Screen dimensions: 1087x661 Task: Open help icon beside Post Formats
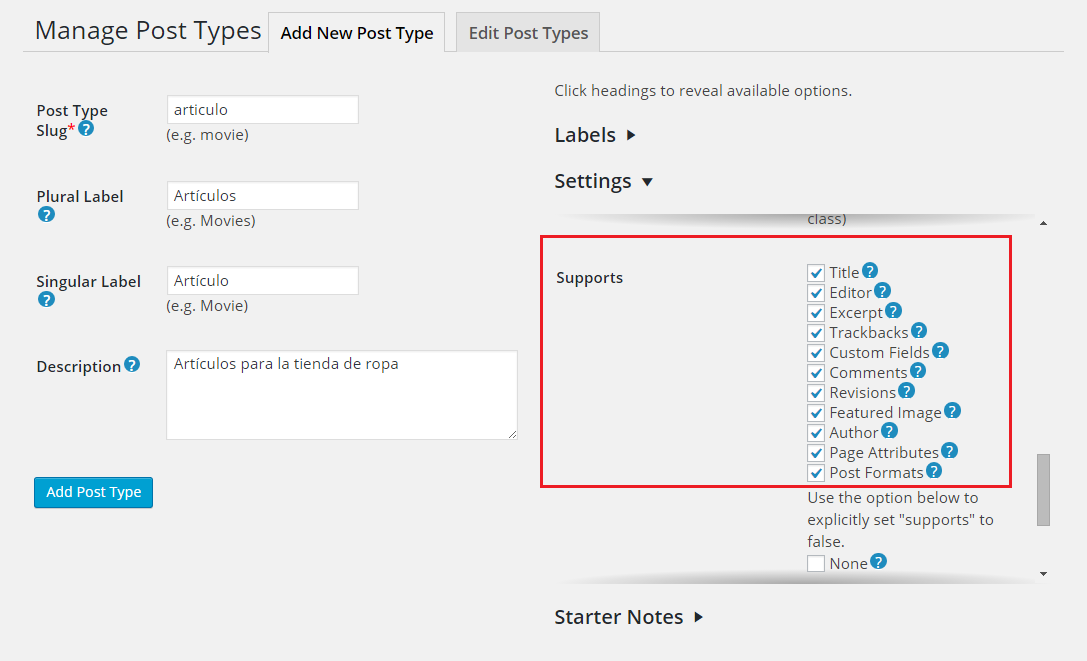click(934, 471)
